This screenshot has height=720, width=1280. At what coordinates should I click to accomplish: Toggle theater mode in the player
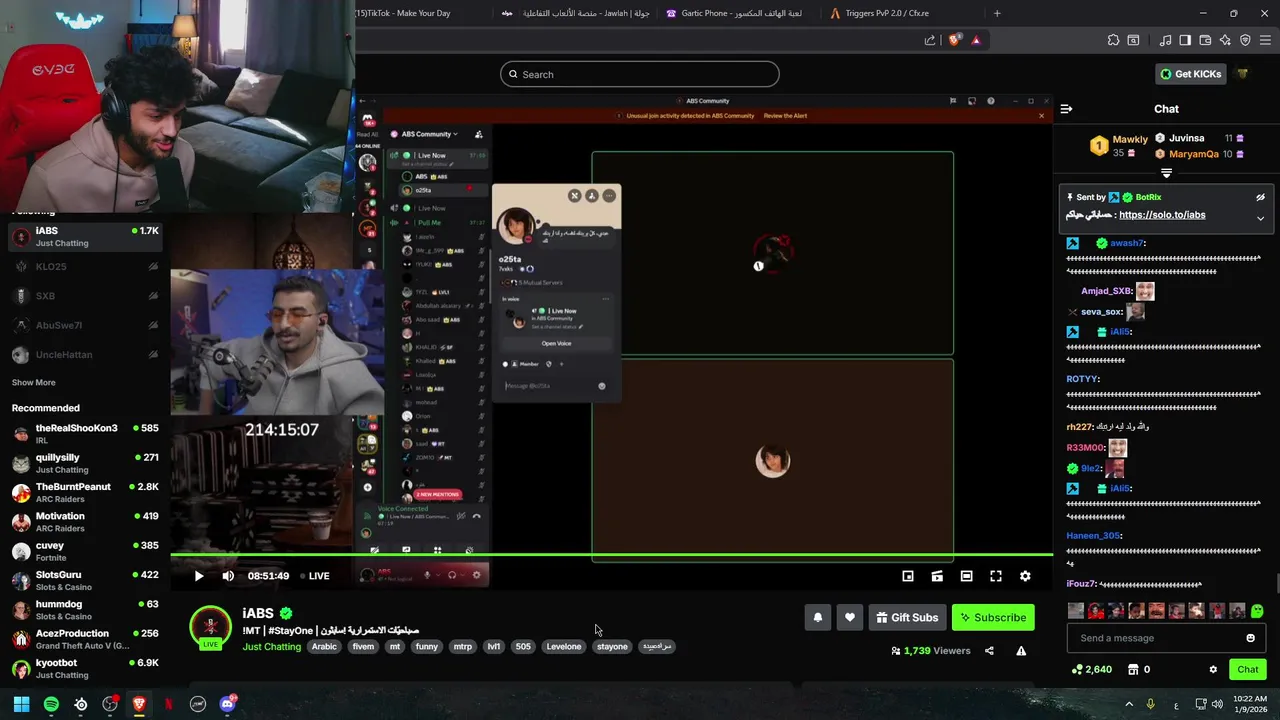click(966, 576)
